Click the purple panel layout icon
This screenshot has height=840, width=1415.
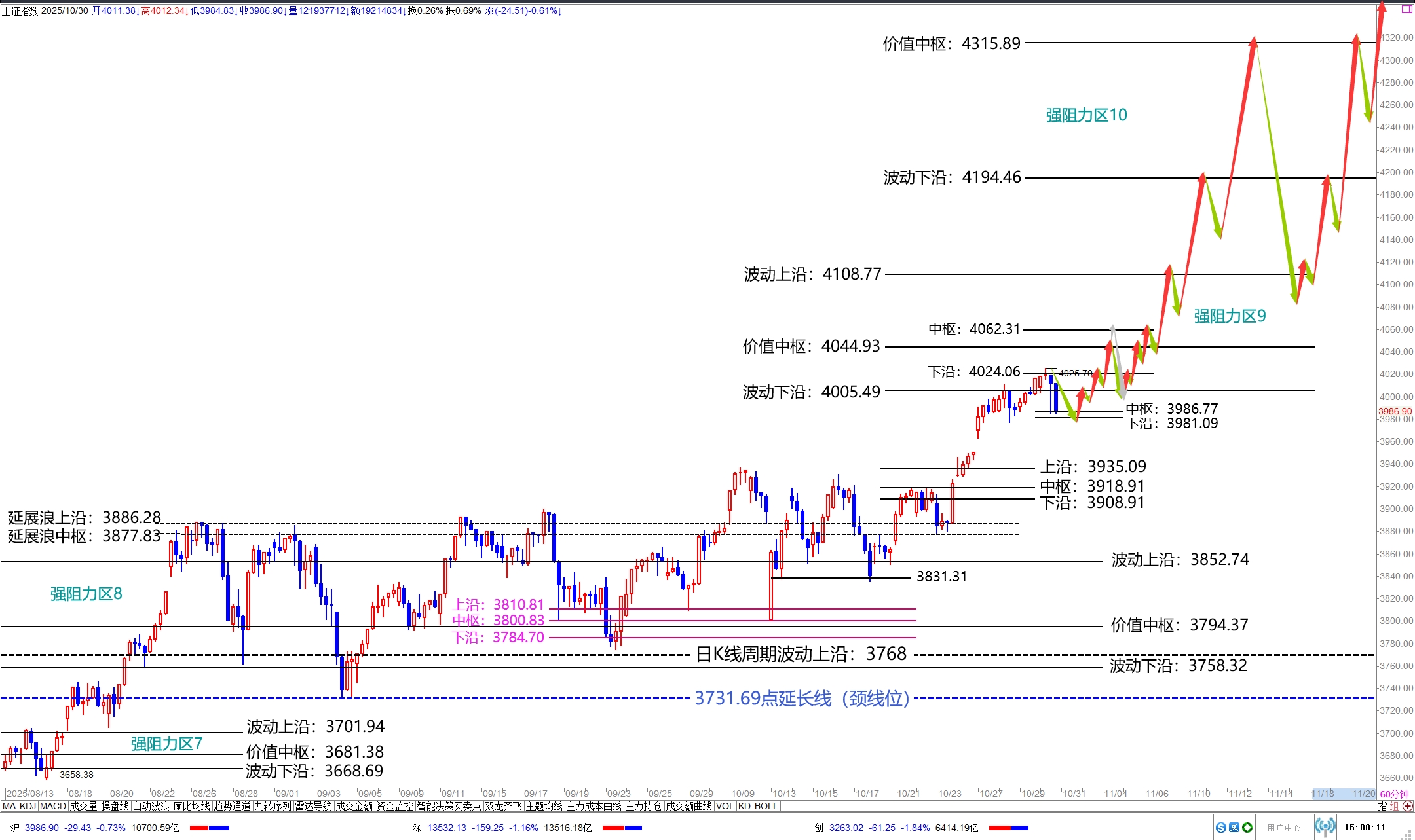pyautogui.click(x=1406, y=9)
